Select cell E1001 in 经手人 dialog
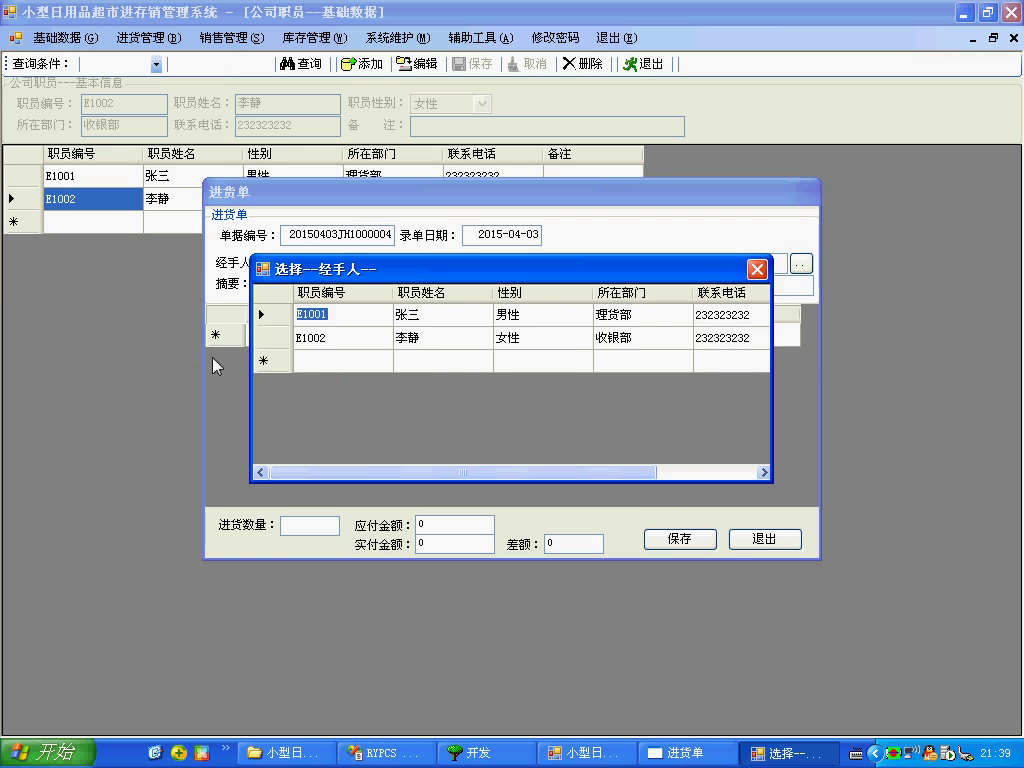Screen dimensions: 1024x768 coord(343,315)
